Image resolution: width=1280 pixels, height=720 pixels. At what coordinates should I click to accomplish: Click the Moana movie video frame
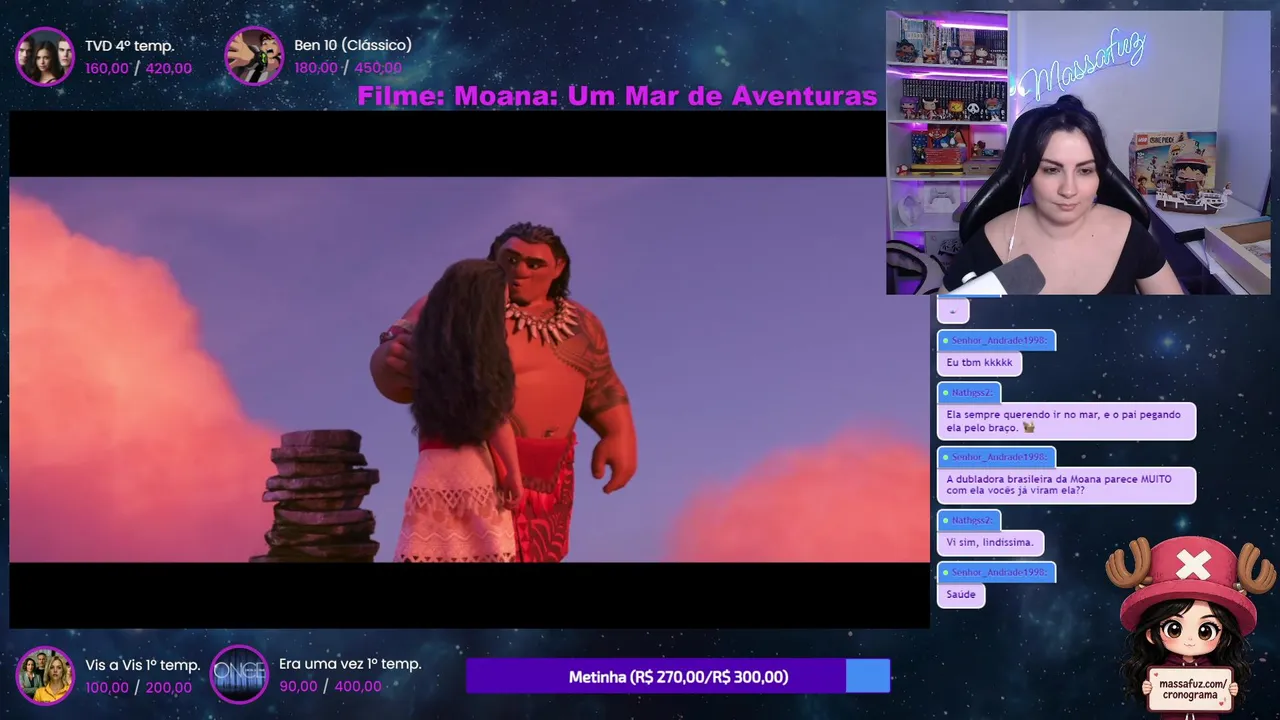pos(469,369)
